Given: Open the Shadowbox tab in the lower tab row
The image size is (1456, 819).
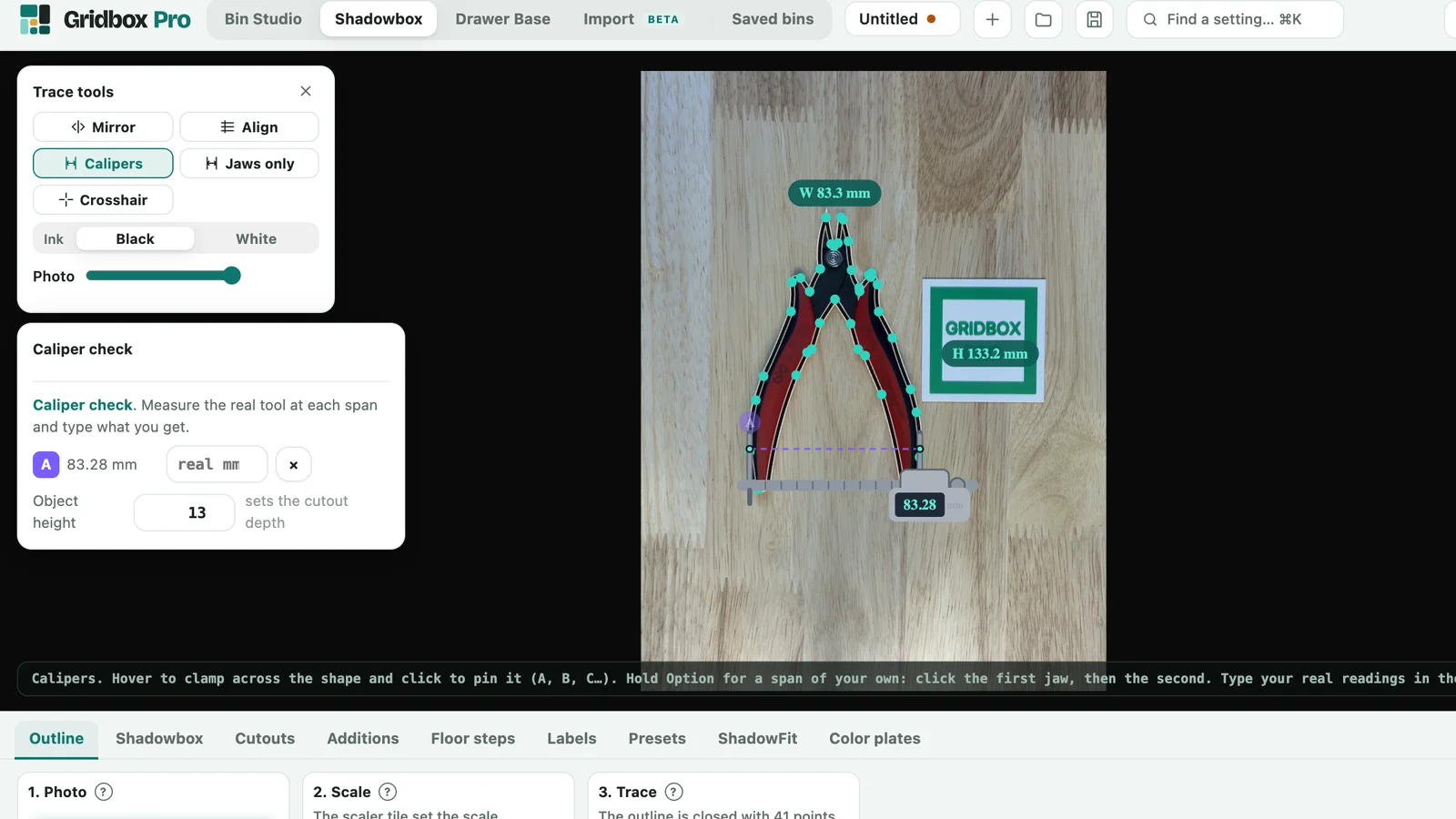Looking at the screenshot, I should [x=159, y=738].
